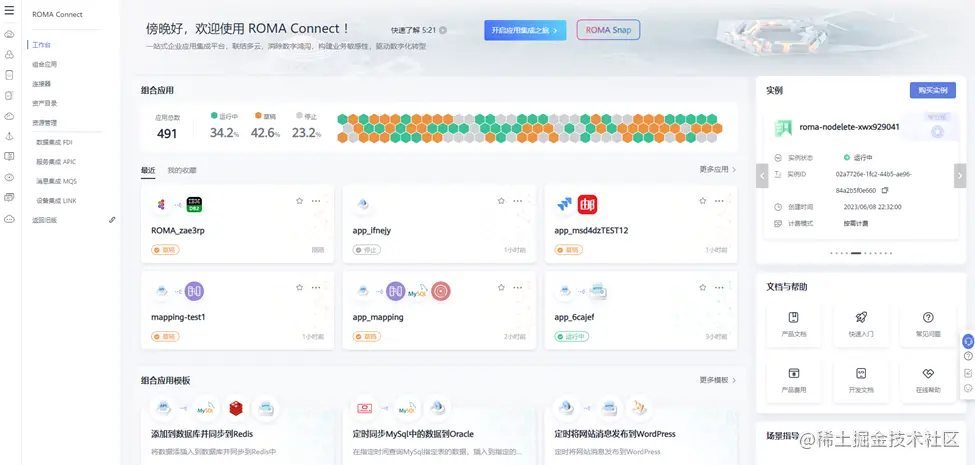The image size is (975, 465).
Task: Open more options on app_6cajef card
Action: [719, 287]
